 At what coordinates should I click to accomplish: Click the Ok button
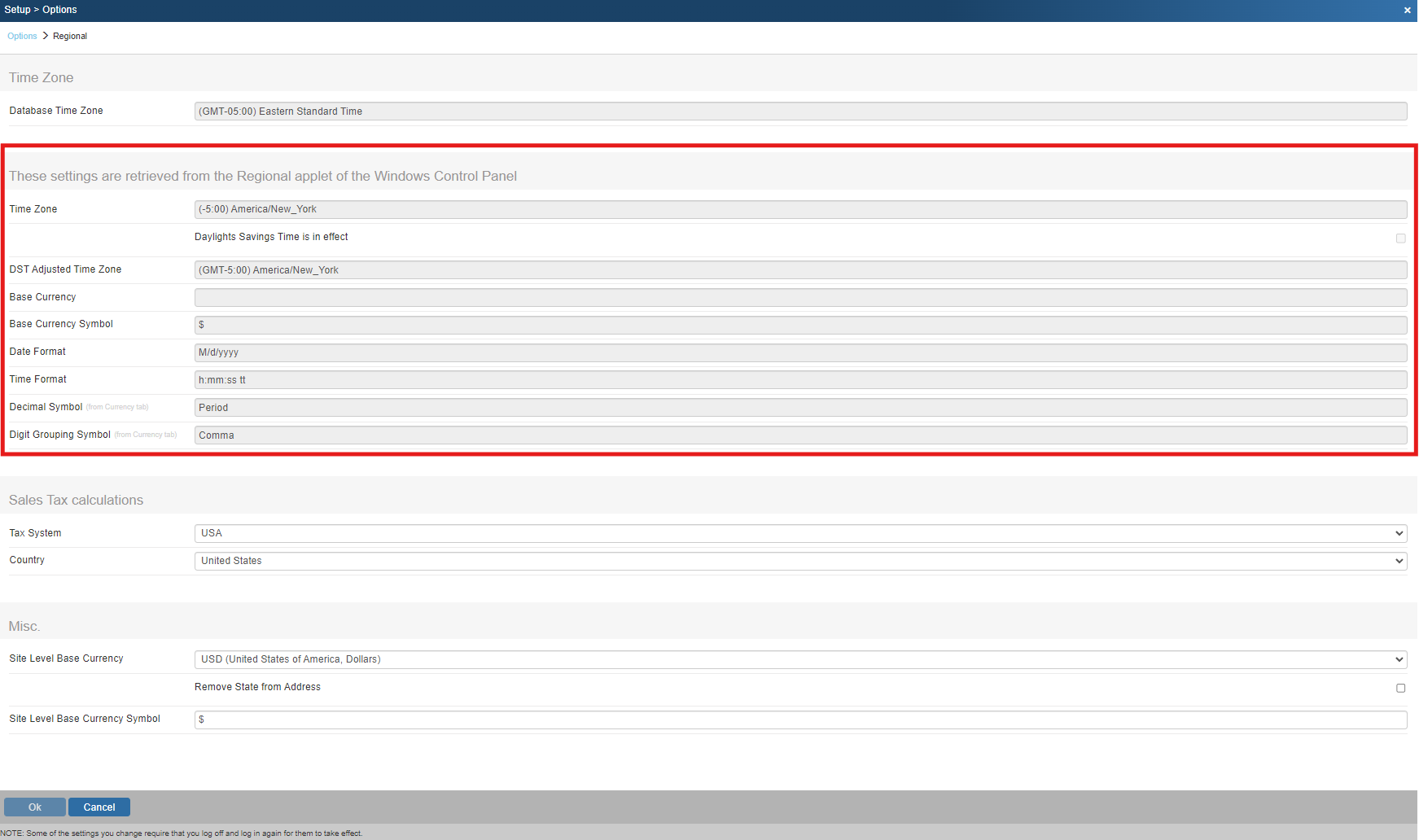(34, 807)
